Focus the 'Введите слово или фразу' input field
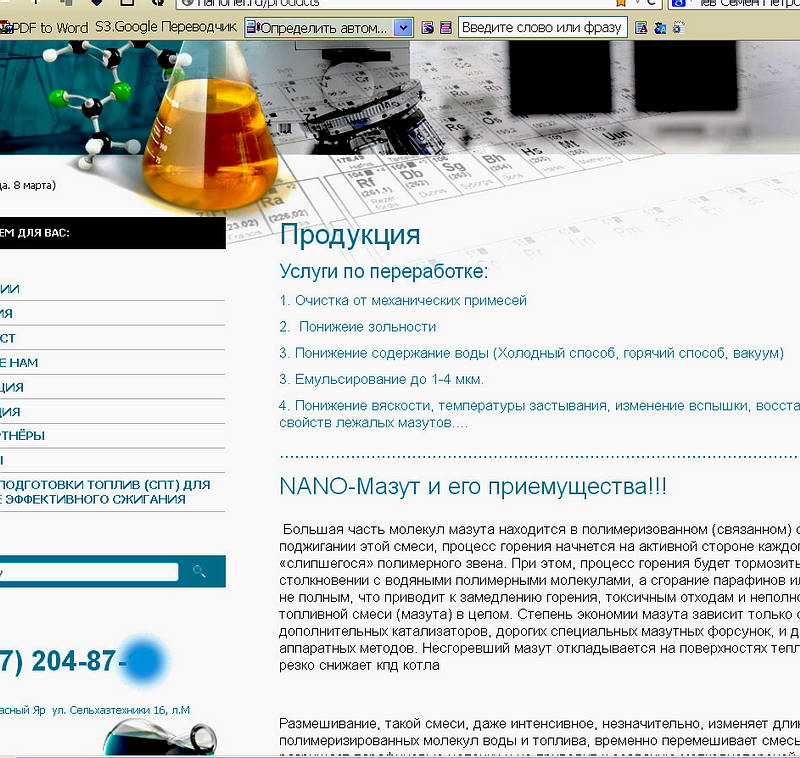Screen dimensions: 800x758 coord(542,28)
